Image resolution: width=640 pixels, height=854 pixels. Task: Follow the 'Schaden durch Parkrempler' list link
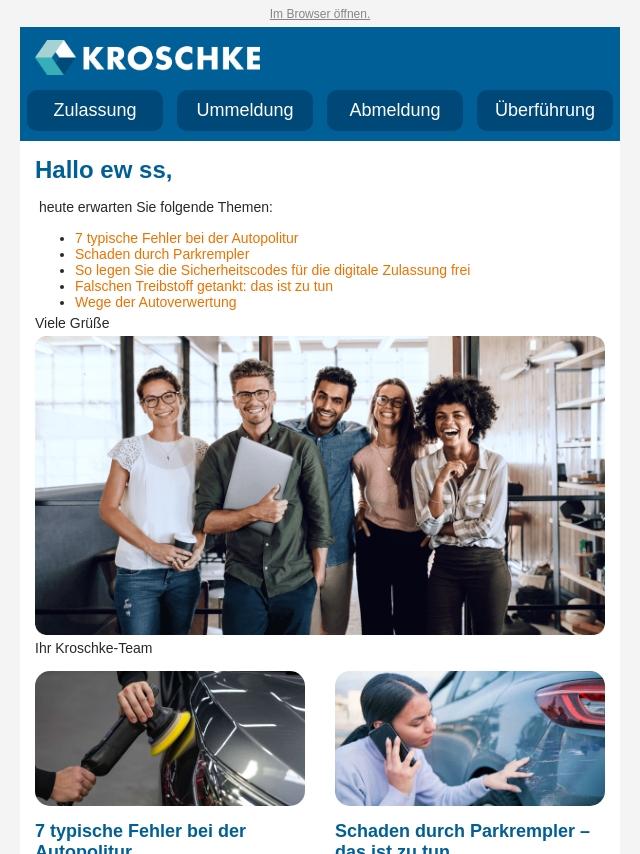(162, 254)
